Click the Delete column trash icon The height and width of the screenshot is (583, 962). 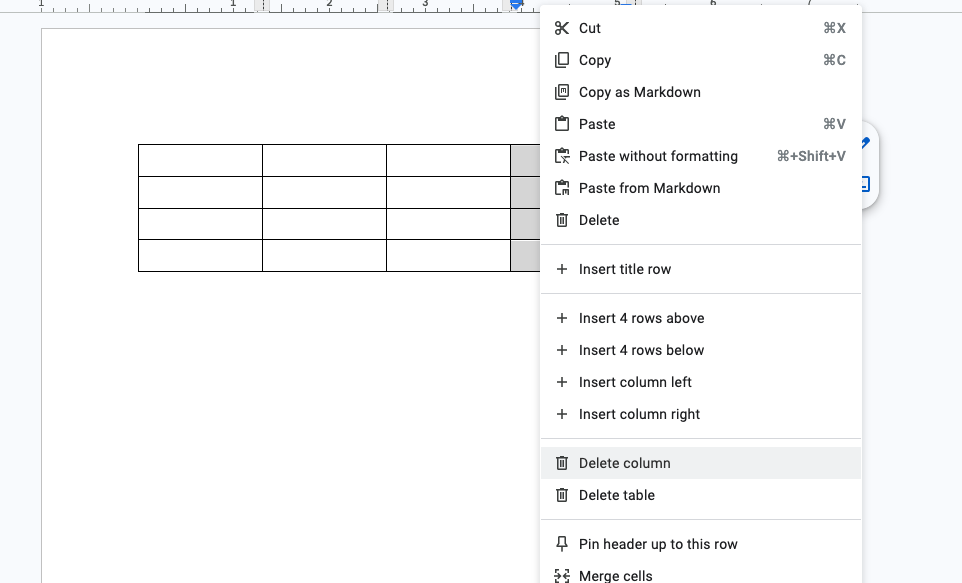tap(562, 463)
